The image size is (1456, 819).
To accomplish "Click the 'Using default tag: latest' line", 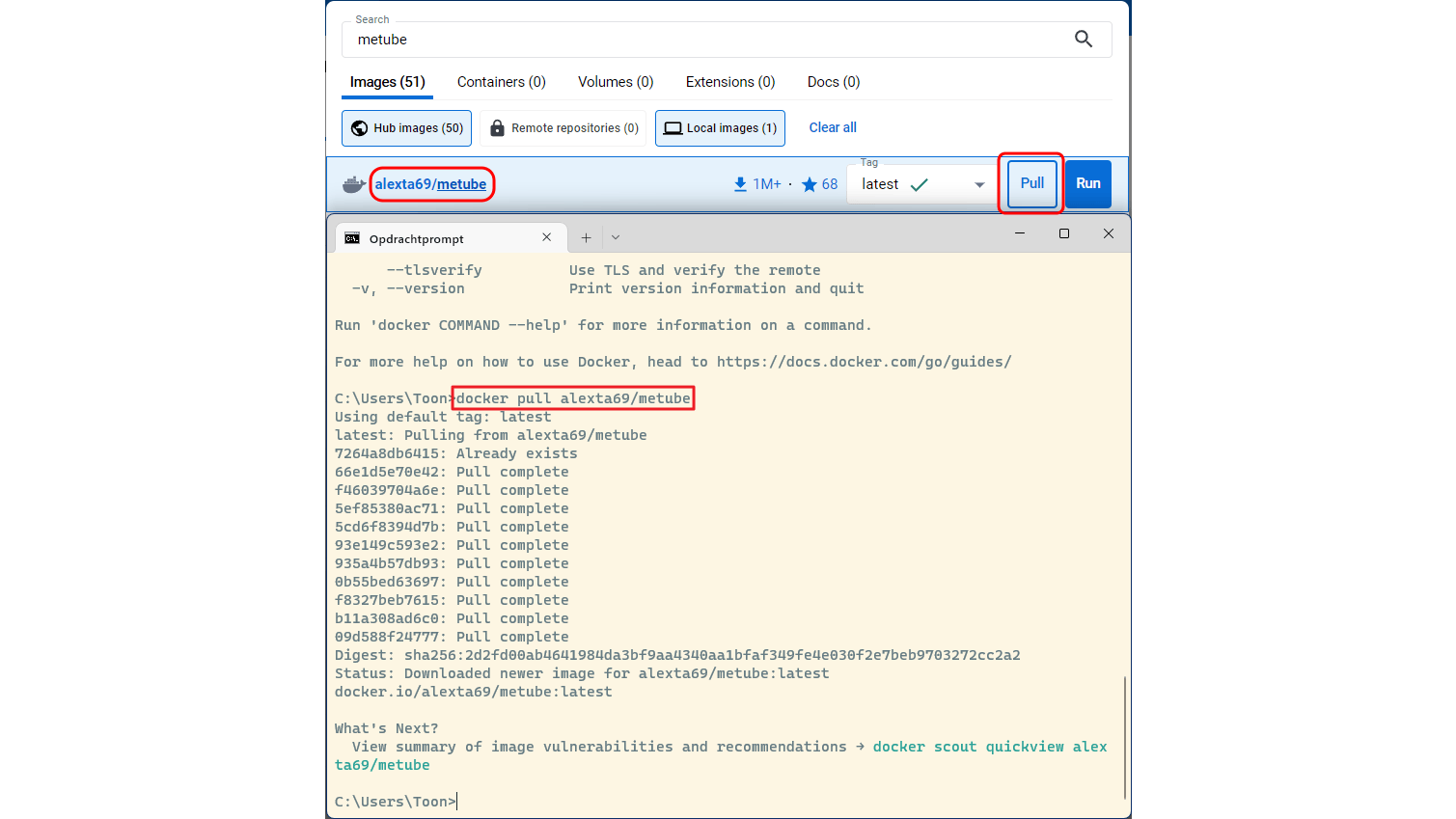I will (443, 417).
